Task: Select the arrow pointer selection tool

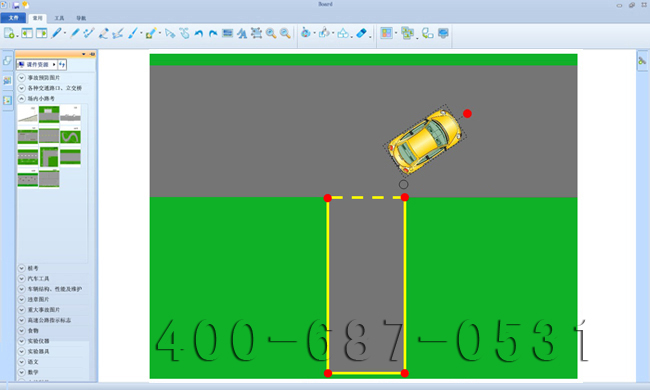Action: tap(170, 33)
